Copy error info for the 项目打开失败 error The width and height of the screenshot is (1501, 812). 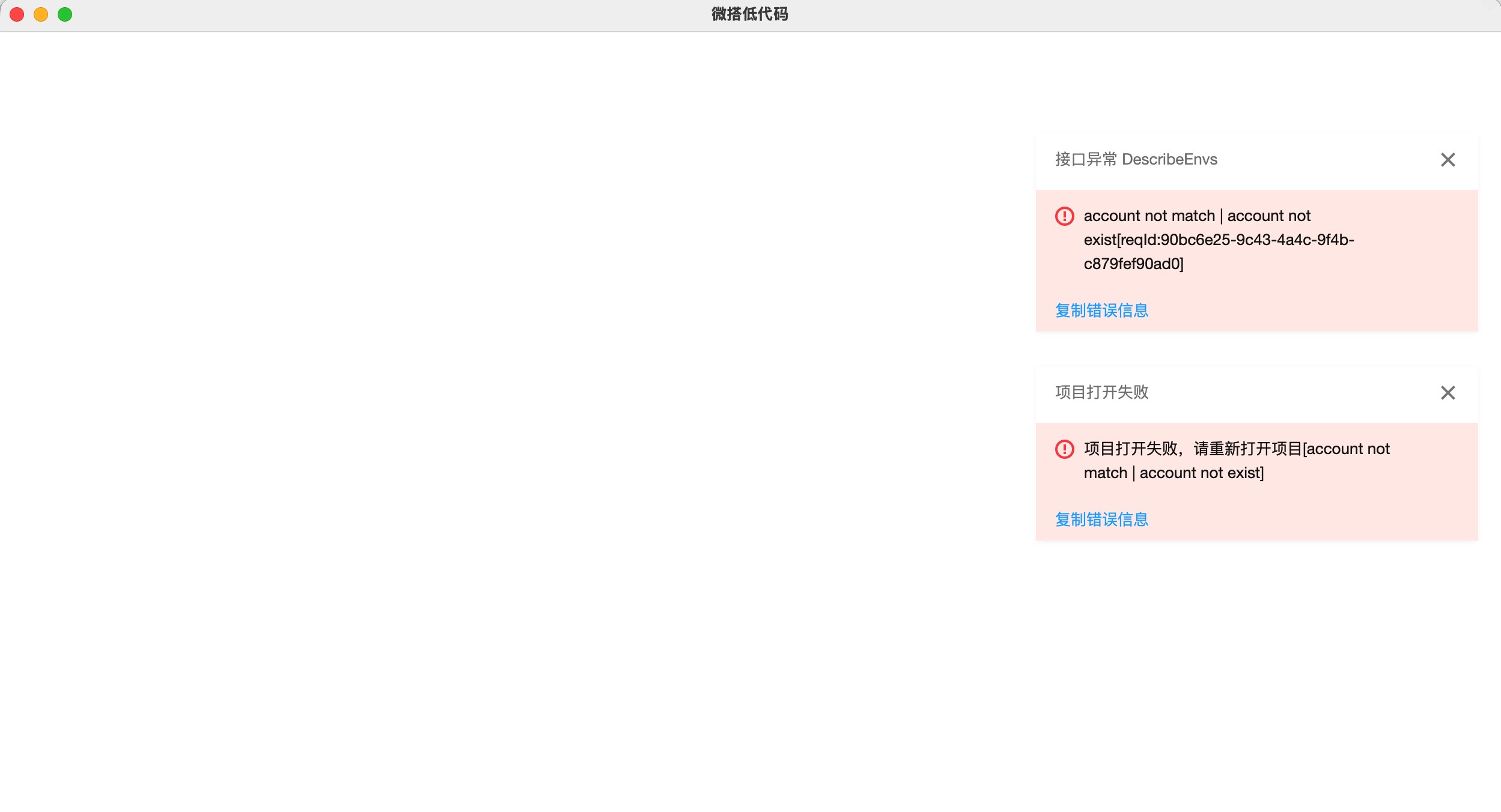pos(1101,520)
